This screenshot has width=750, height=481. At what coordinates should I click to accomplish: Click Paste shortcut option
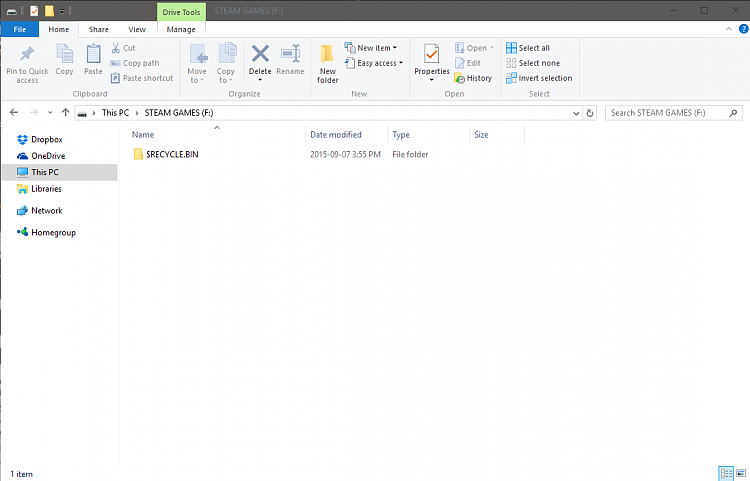142,78
